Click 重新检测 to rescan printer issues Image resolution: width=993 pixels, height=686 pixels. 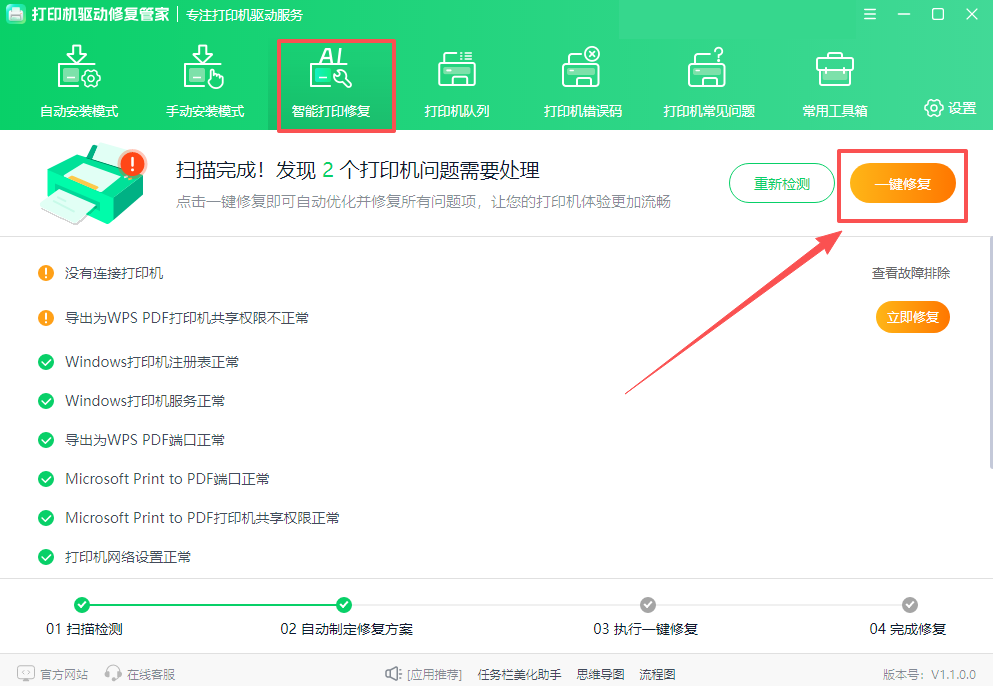tap(781, 183)
